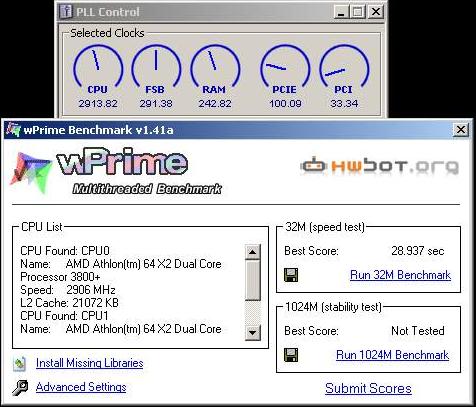Click the 'L2 Cache: 21072 KB' line
The height and width of the screenshot is (407, 476).
[69, 303]
